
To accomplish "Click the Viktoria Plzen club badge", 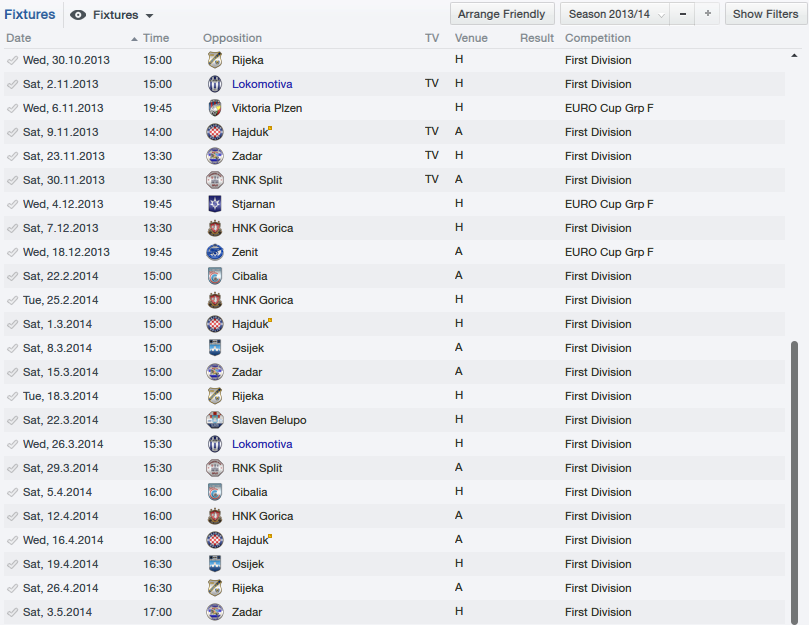I will click(215, 108).
